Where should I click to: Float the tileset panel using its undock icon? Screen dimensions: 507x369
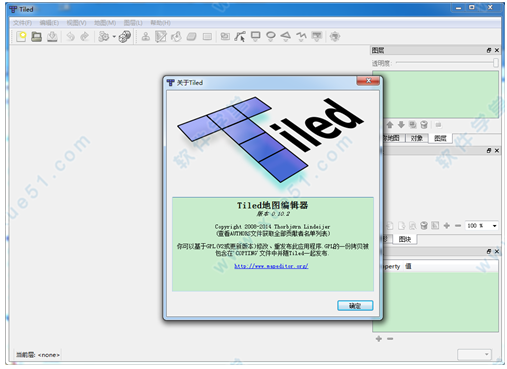(489, 151)
